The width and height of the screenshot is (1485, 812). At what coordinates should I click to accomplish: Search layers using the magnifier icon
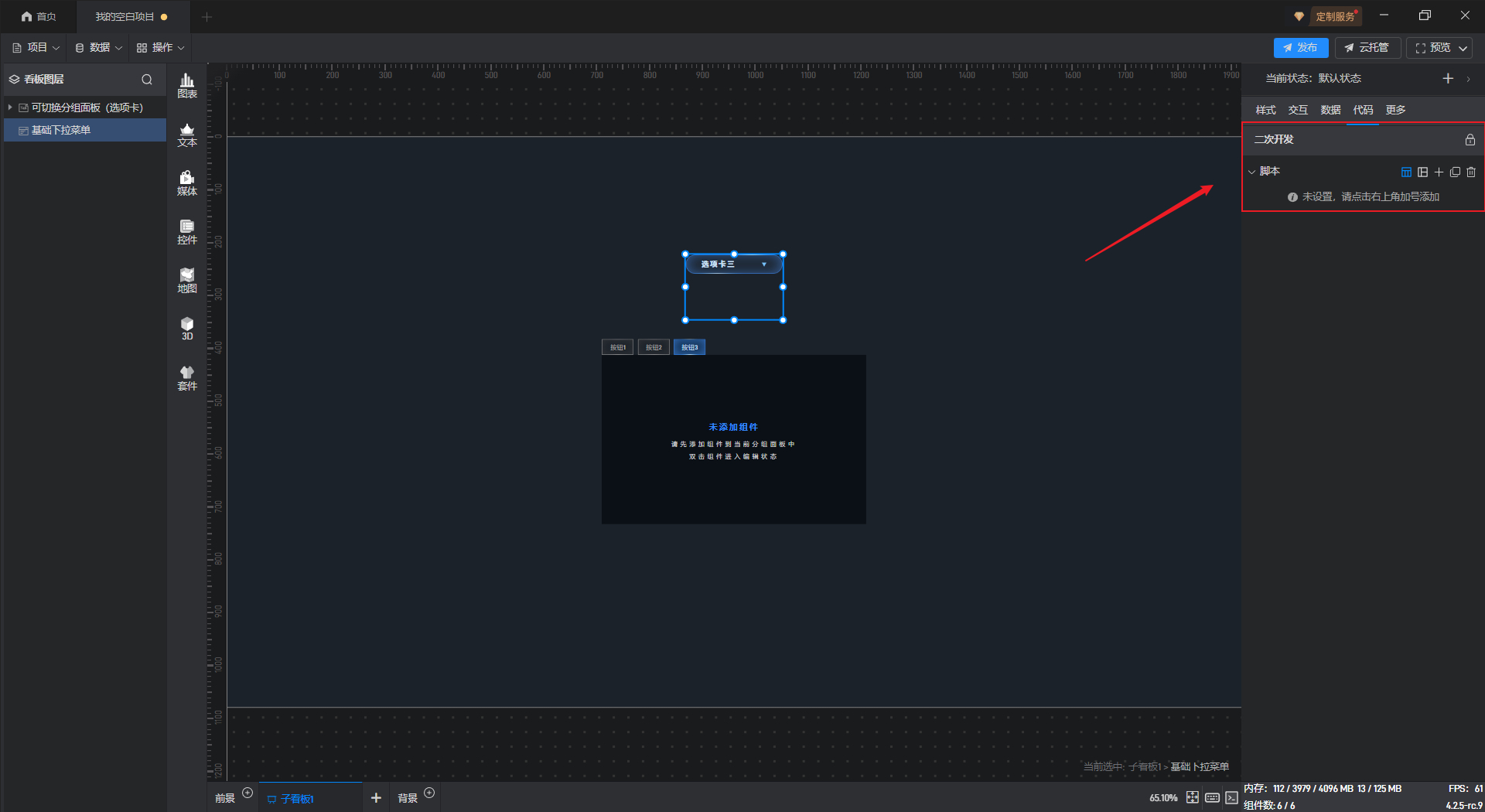click(147, 80)
